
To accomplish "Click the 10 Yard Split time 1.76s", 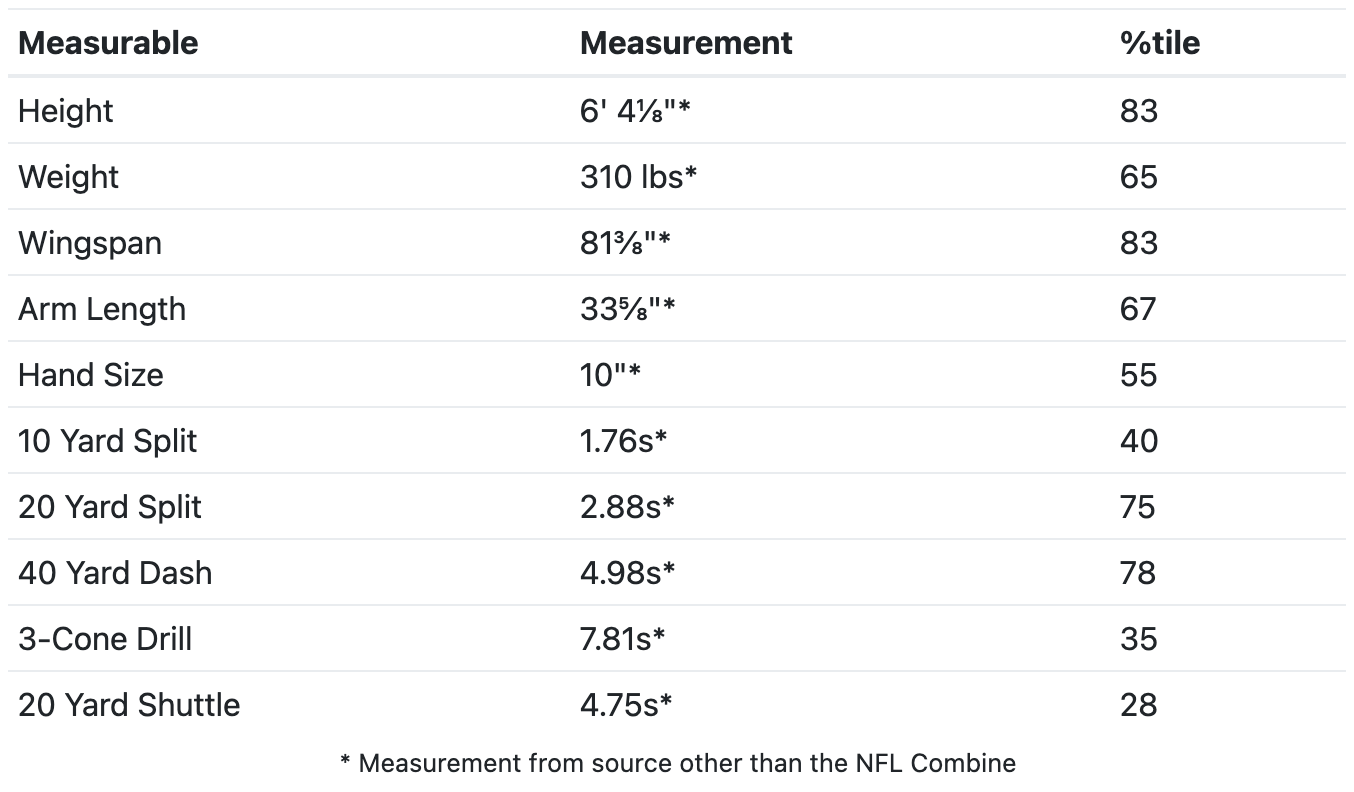I will click(623, 440).
